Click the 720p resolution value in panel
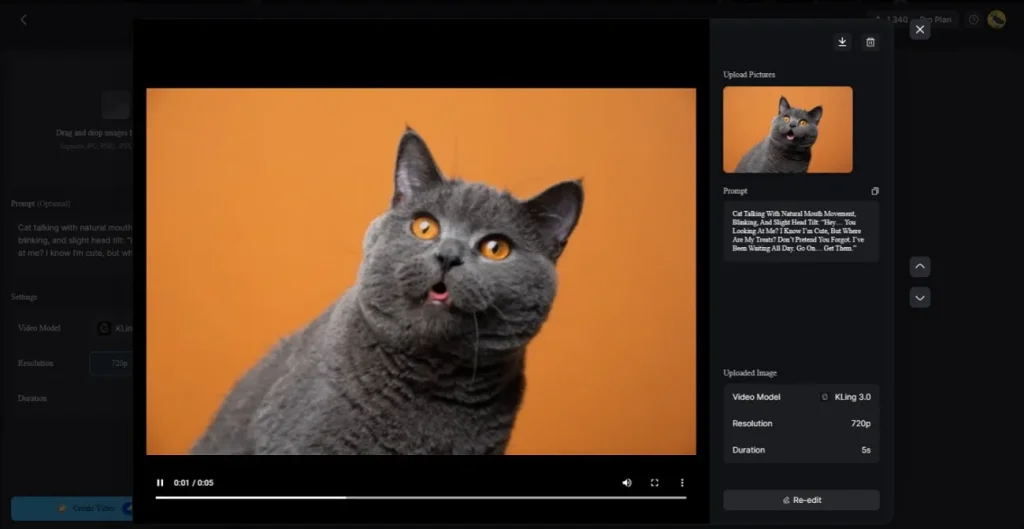The height and width of the screenshot is (529, 1024). point(861,423)
